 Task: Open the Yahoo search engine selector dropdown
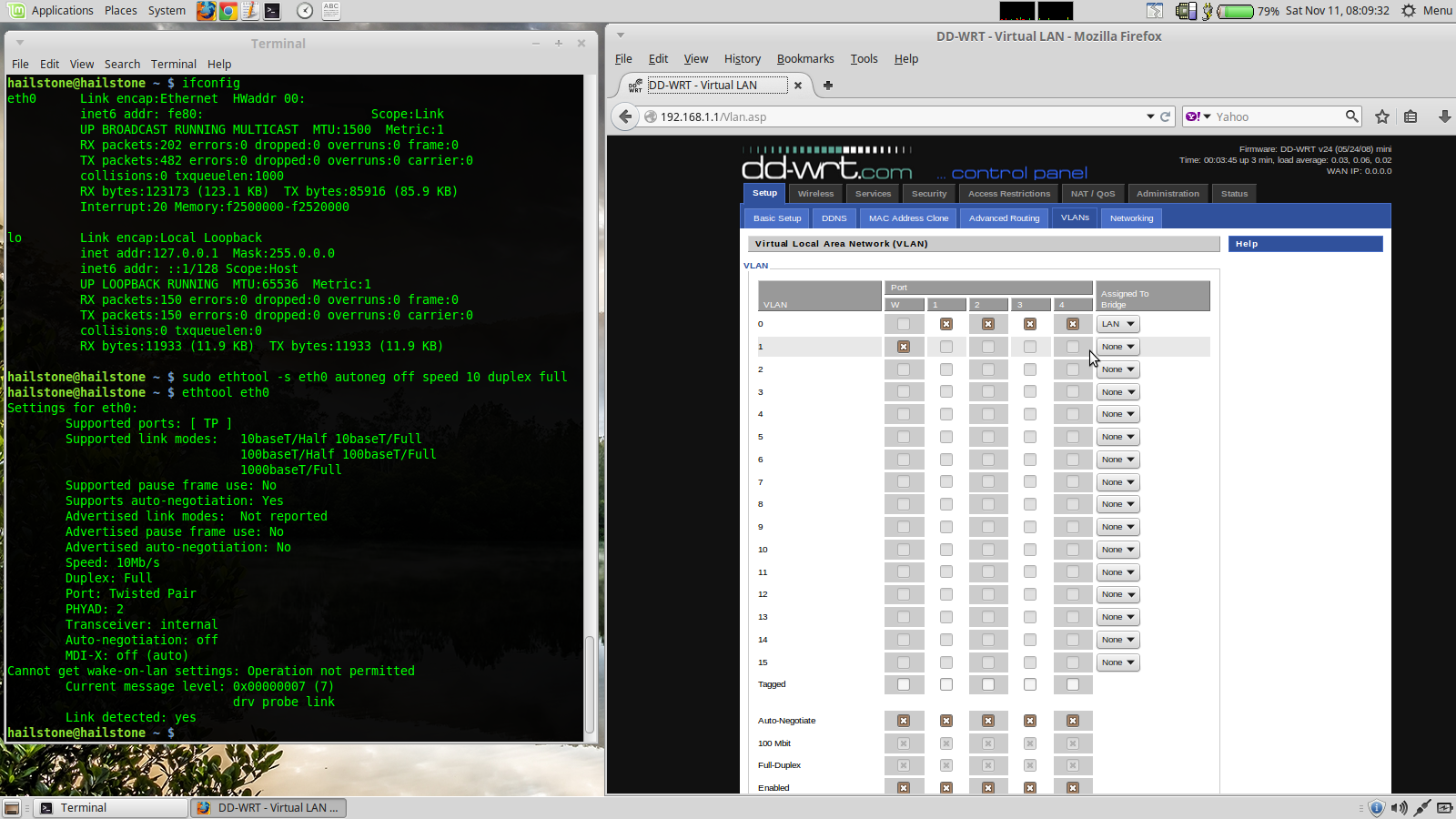[x=1198, y=116]
